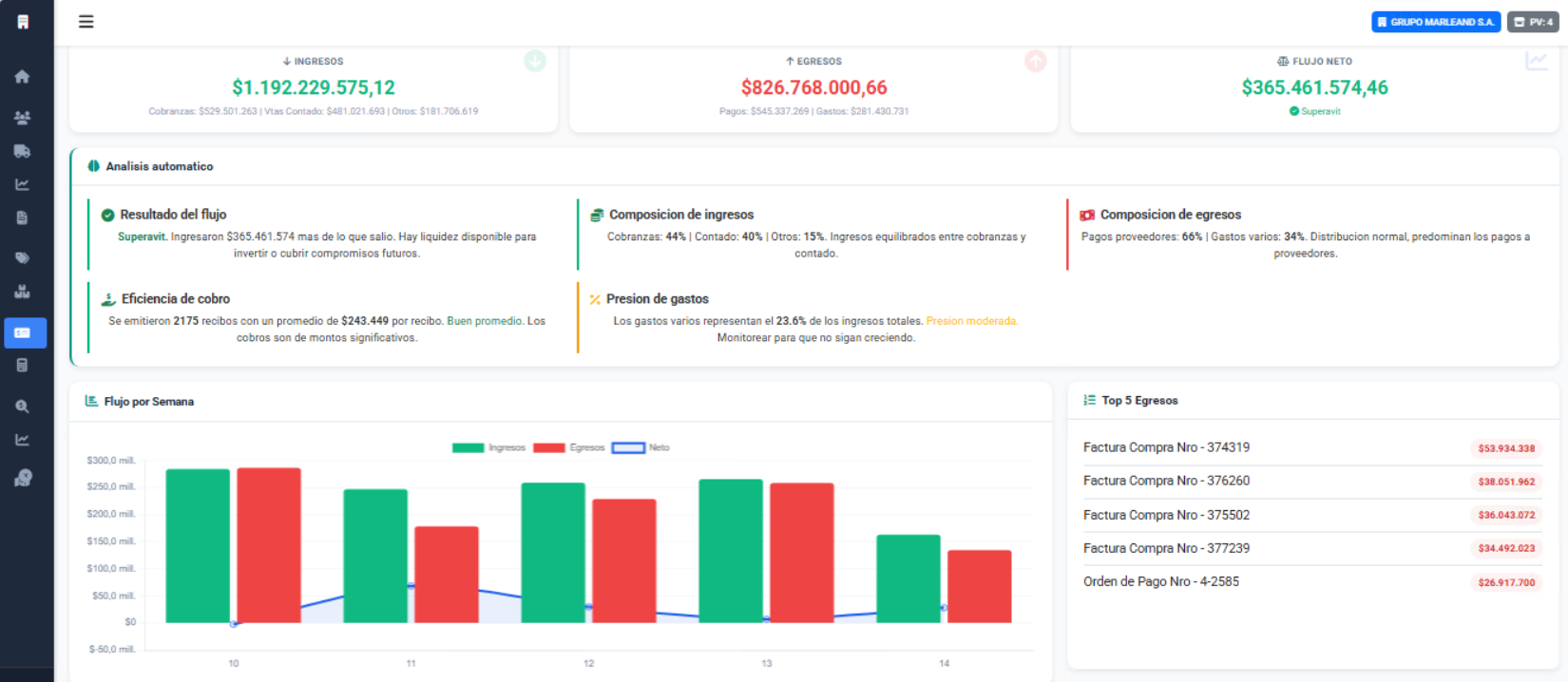Click the $1.192.229.575,12 ingresos total

pyautogui.click(x=314, y=87)
